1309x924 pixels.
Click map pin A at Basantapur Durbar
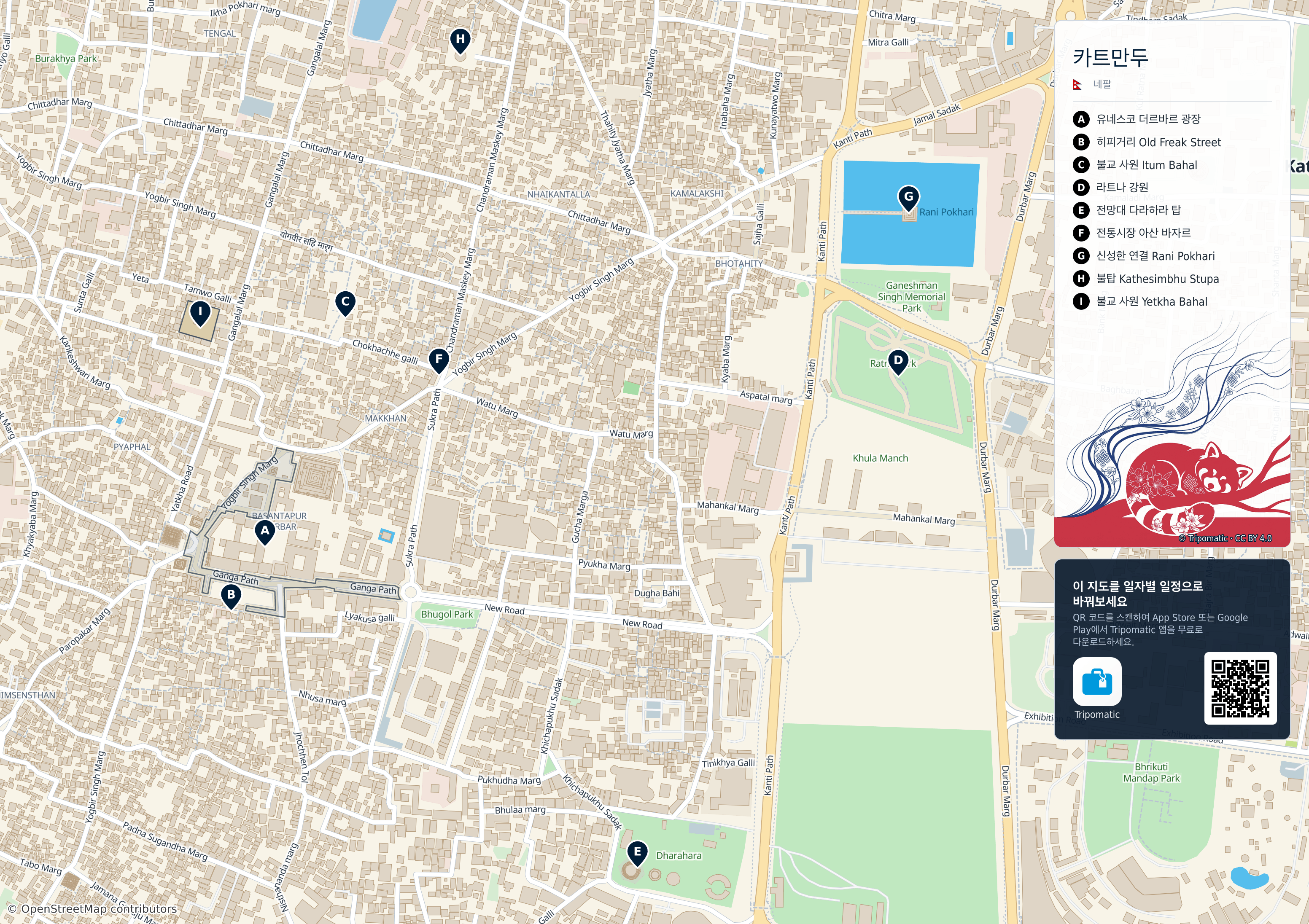264,532
